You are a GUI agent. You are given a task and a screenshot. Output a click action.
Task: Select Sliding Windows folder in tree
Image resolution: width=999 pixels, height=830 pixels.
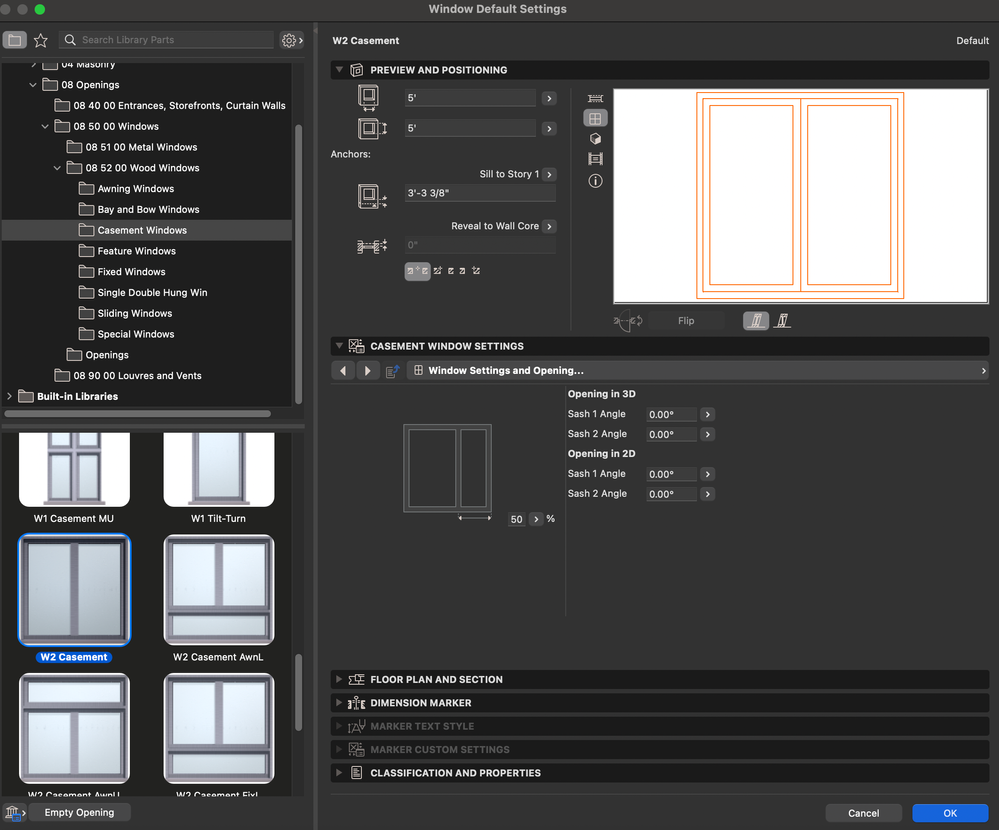pyautogui.click(x=135, y=314)
